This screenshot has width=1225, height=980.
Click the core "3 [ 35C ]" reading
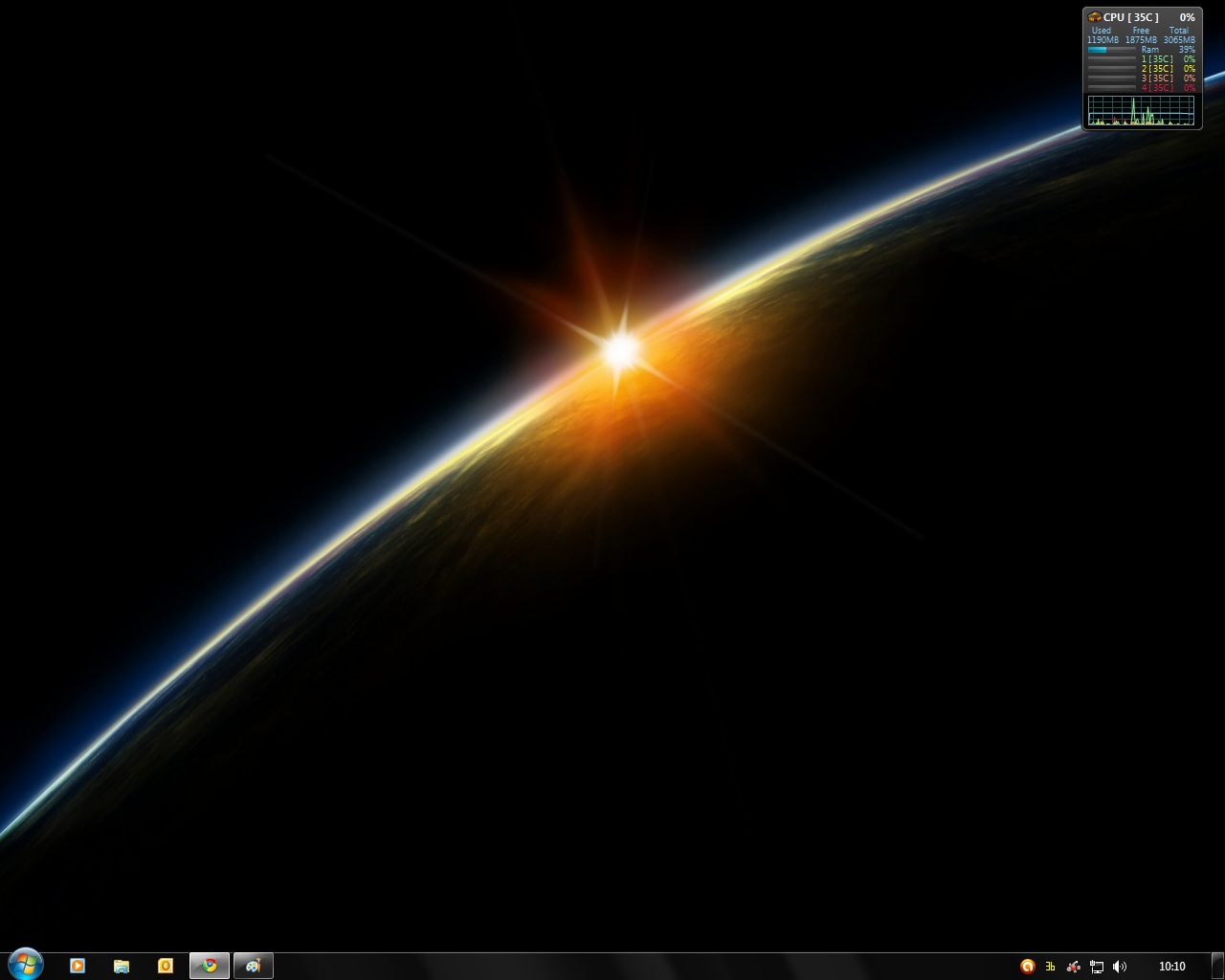point(1157,78)
